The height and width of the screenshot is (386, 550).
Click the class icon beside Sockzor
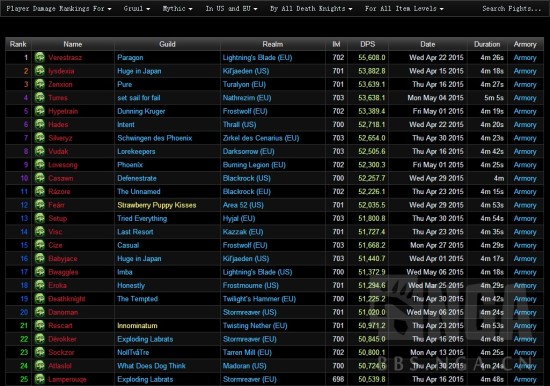click(x=40, y=352)
